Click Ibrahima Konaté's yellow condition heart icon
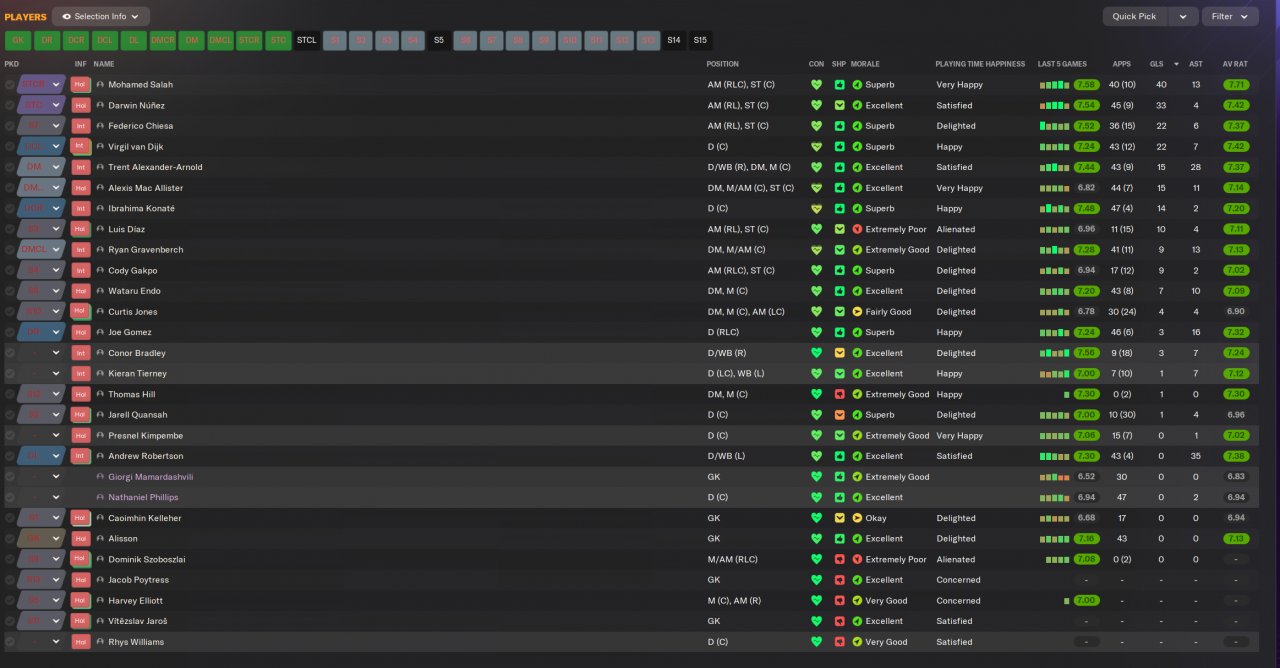Screen dimensions: 1280x668 point(816,209)
